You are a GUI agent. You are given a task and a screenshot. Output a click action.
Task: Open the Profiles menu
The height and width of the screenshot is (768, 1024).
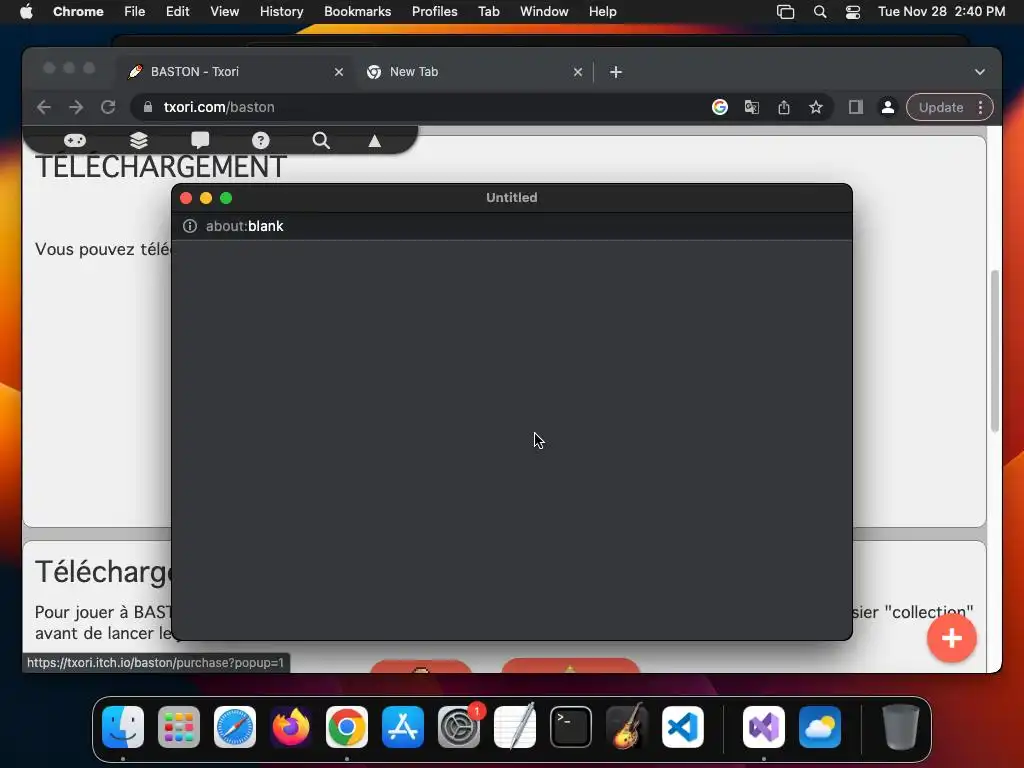[434, 12]
